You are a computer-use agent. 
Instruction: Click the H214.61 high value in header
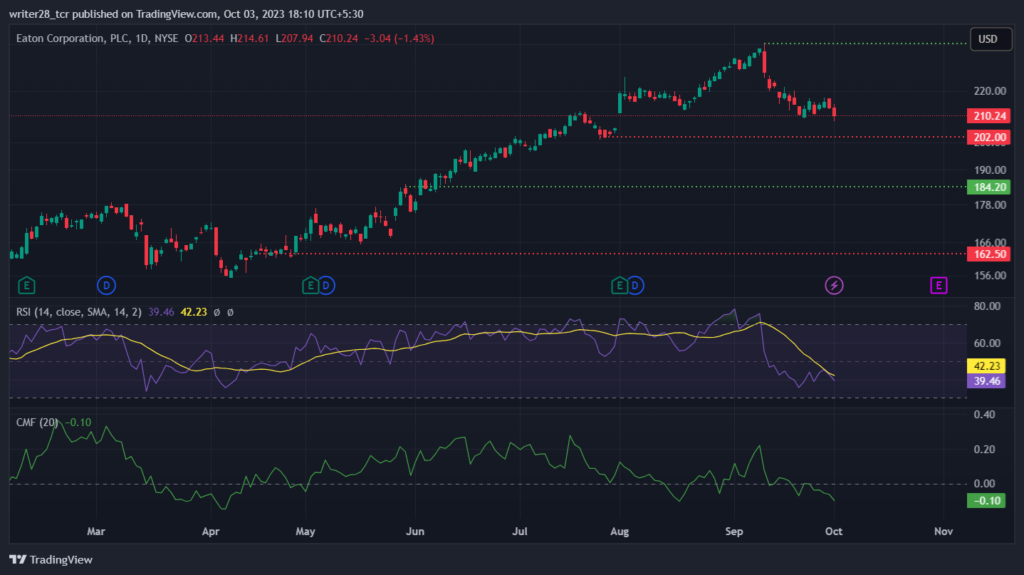(249, 39)
